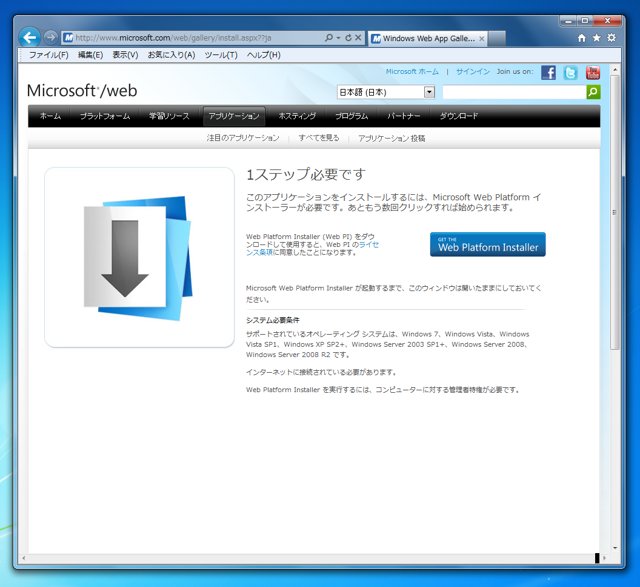Go to 学習リソース in the navigation bar
640x587 pixels.
coord(169,116)
